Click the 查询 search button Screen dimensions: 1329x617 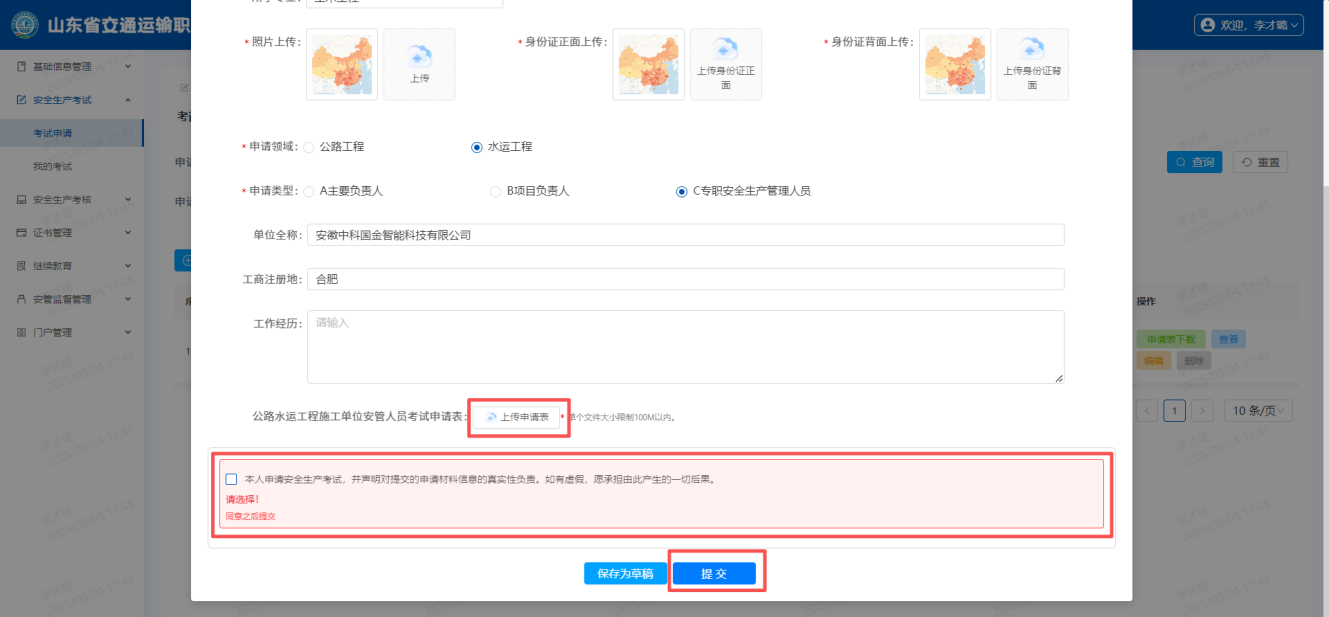tap(1195, 162)
